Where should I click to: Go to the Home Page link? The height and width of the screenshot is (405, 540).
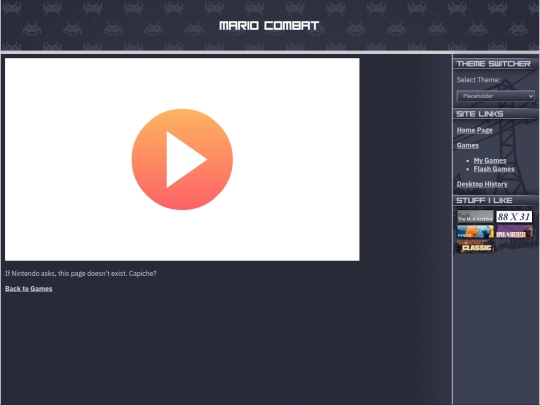(x=474, y=130)
